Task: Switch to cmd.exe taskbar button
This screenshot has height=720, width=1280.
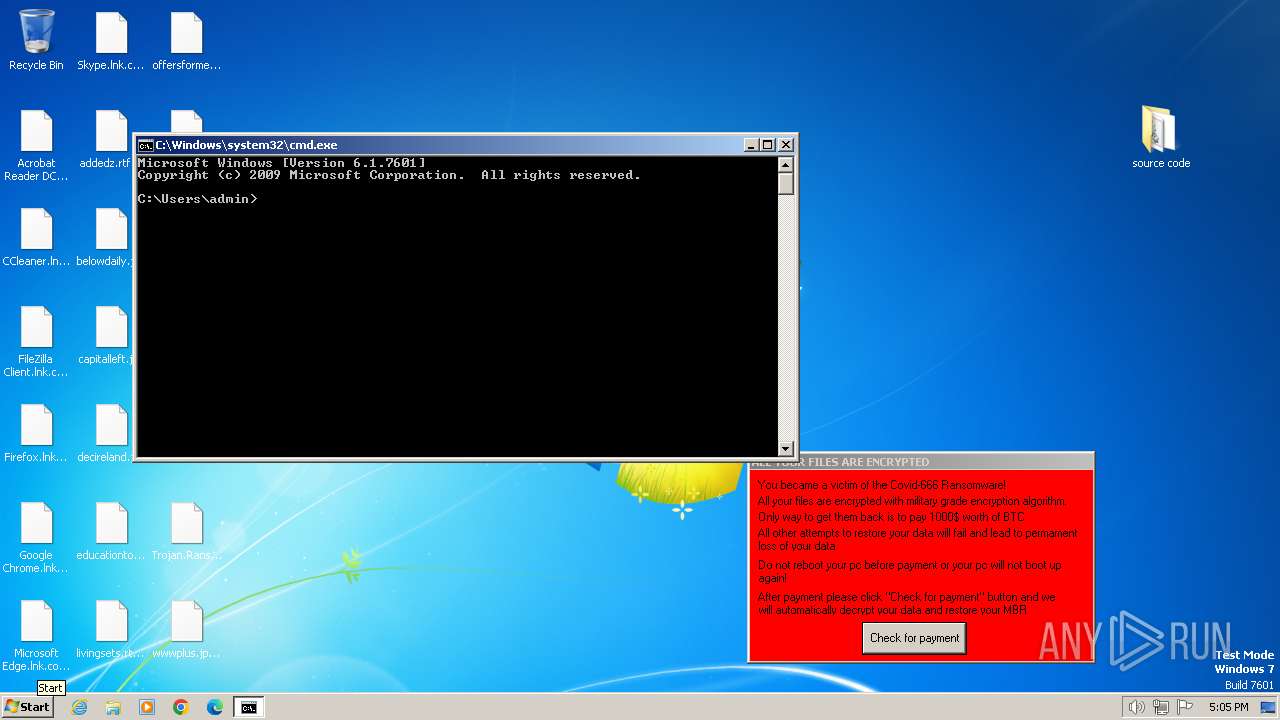Action: click(248, 707)
